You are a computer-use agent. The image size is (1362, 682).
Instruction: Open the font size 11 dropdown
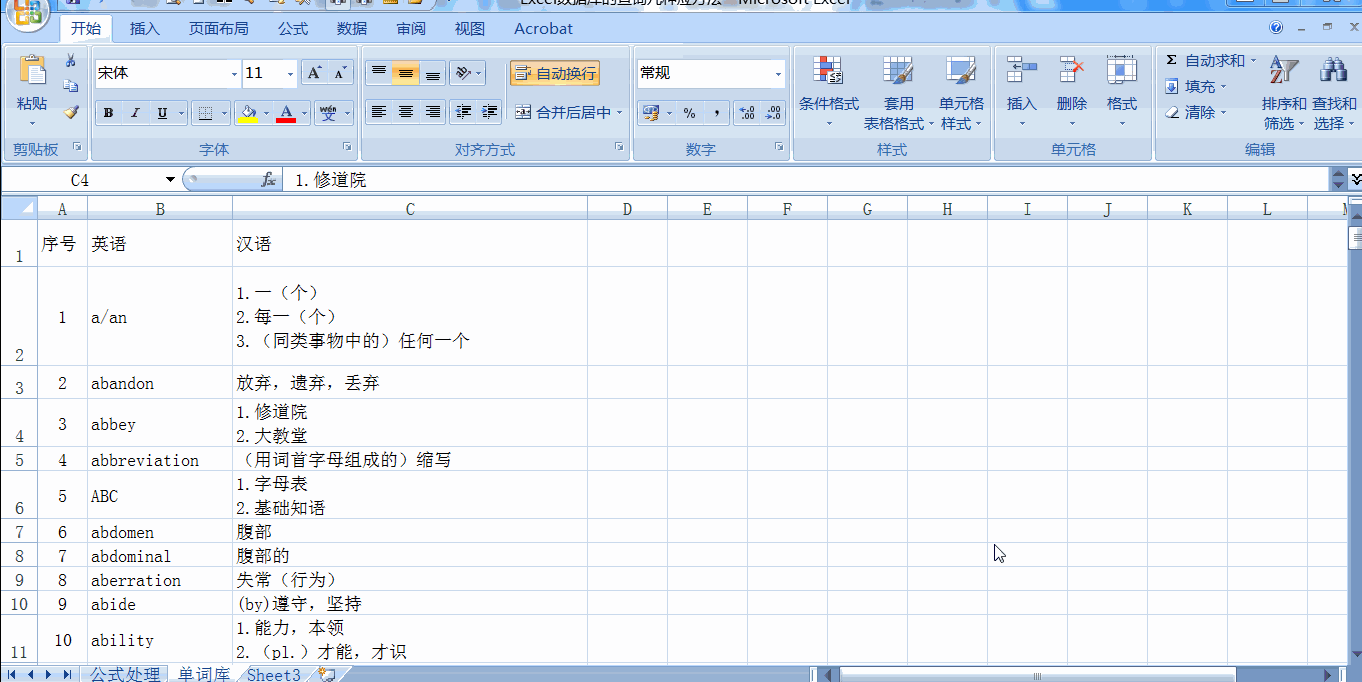coord(291,73)
